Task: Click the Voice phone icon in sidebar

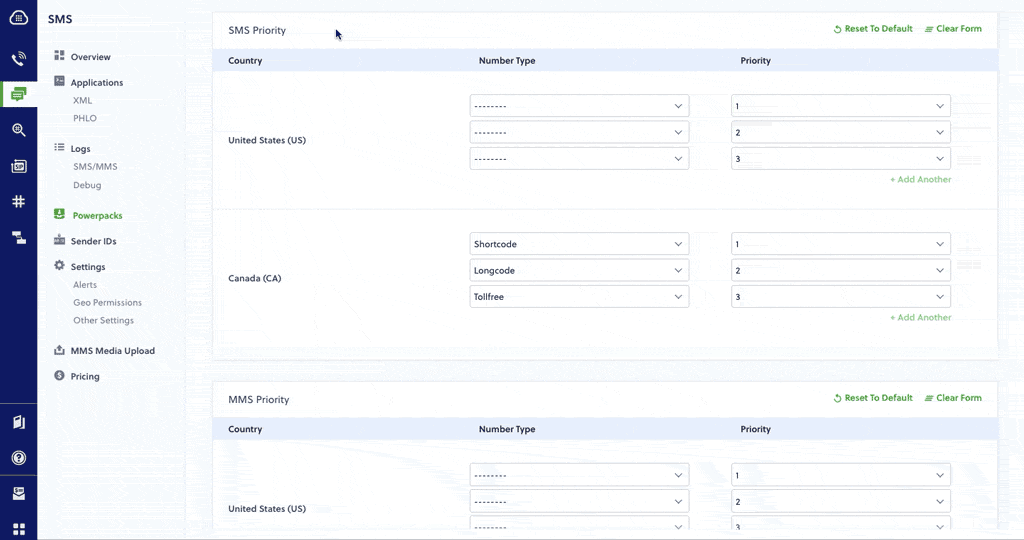Action: (x=18, y=59)
